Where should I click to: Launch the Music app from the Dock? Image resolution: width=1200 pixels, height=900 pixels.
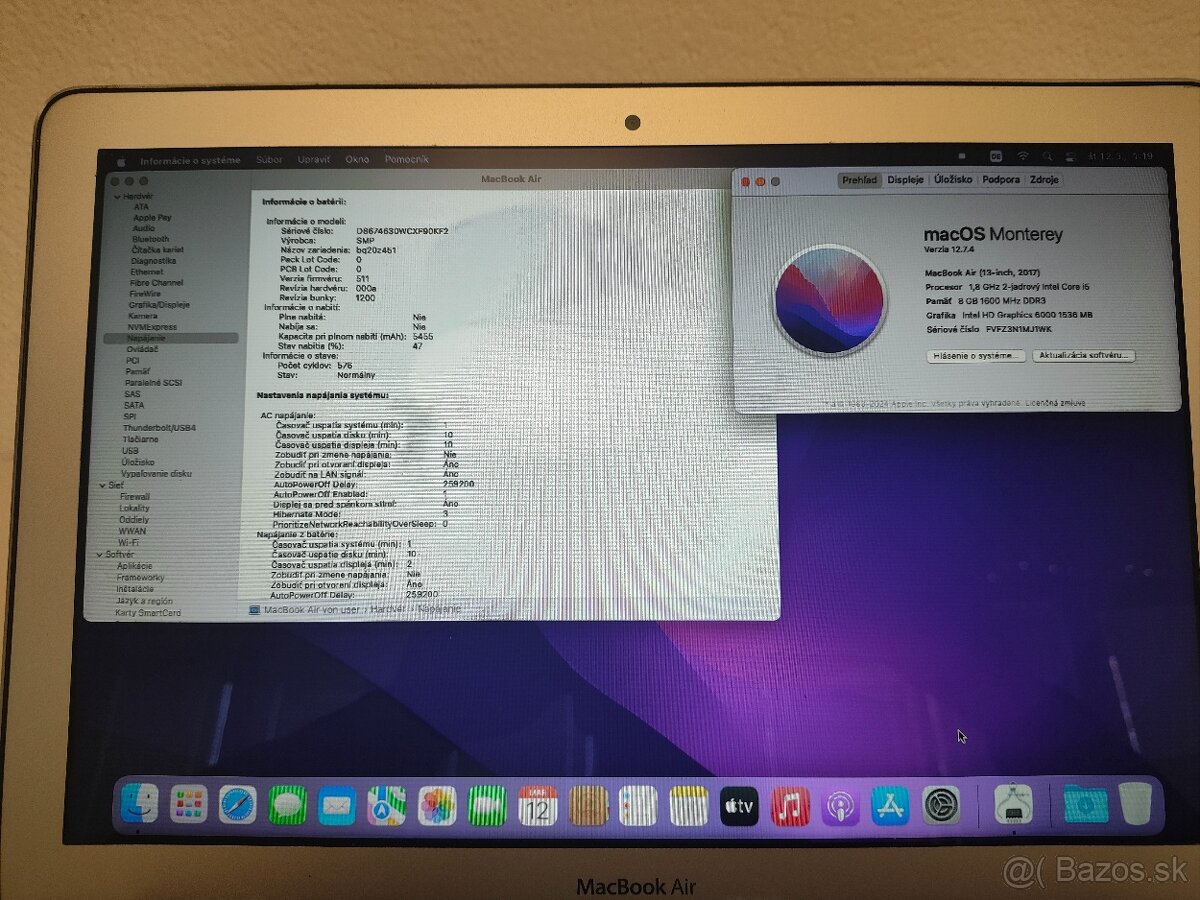790,807
